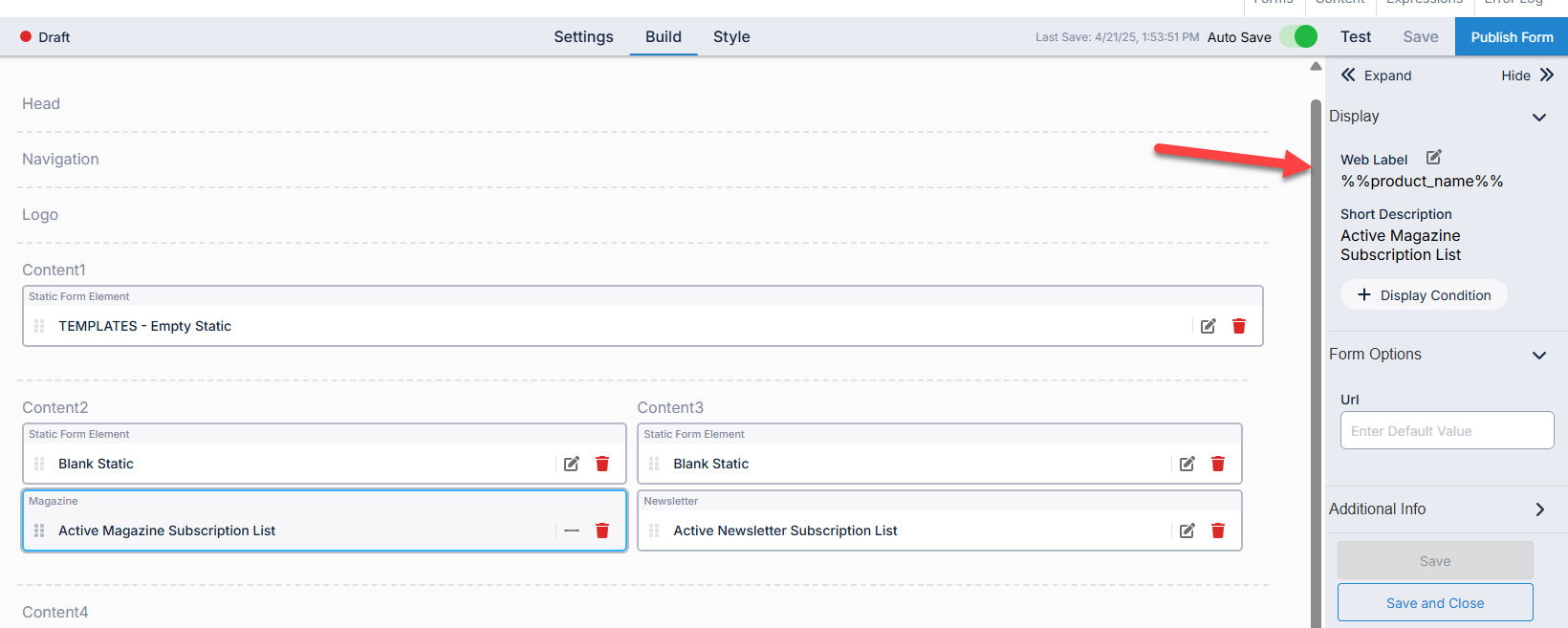Click drag handle of Active Magazine Subscription List
This screenshot has height=628, width=1568.
pos(39,531)
